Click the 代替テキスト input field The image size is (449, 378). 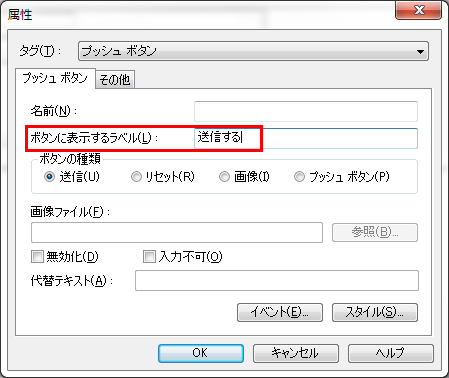pos(277,281)
